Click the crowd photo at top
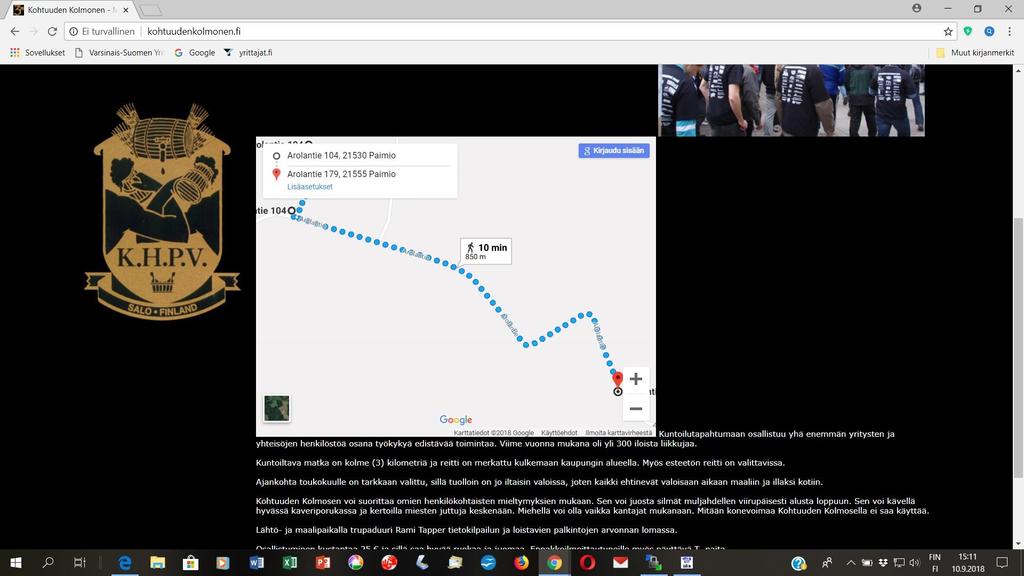The image size is (1024, 576). click(791, 101)
